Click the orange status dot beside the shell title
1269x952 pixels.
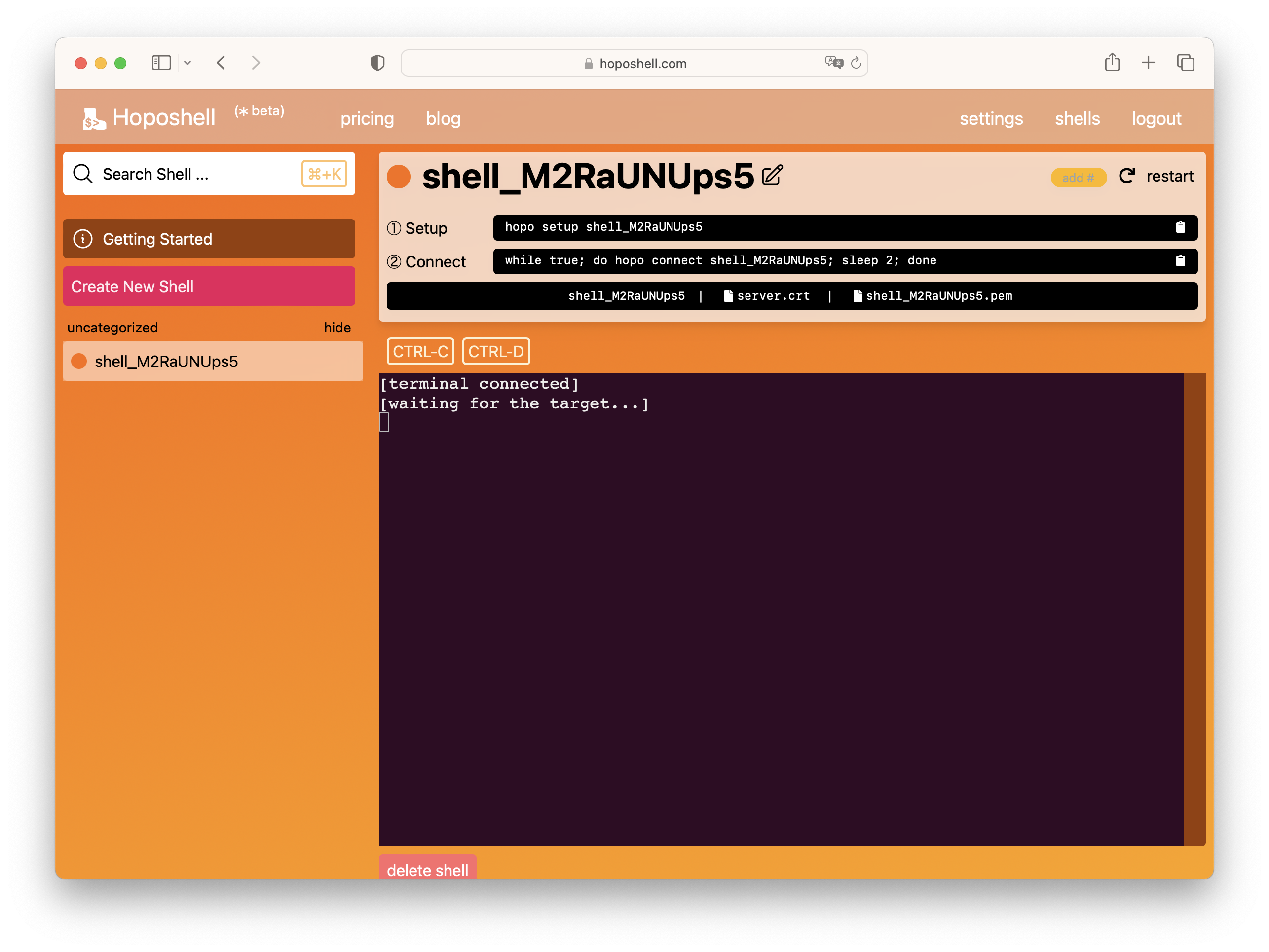click(x=398, y=176)
